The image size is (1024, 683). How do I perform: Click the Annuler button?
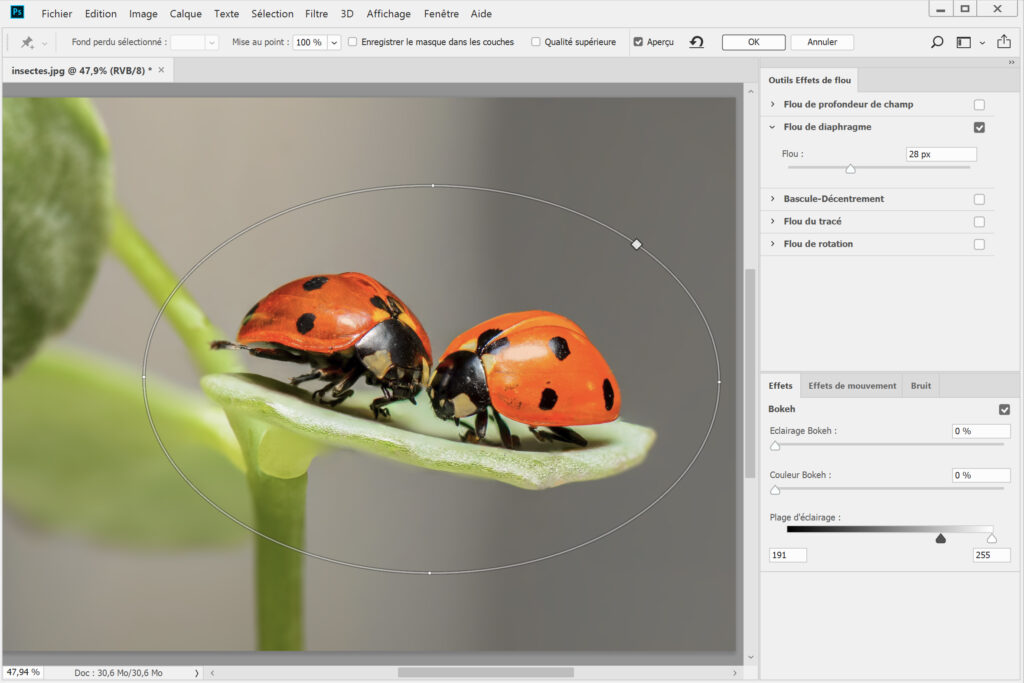pyautogui.click(x=822, y=42)
